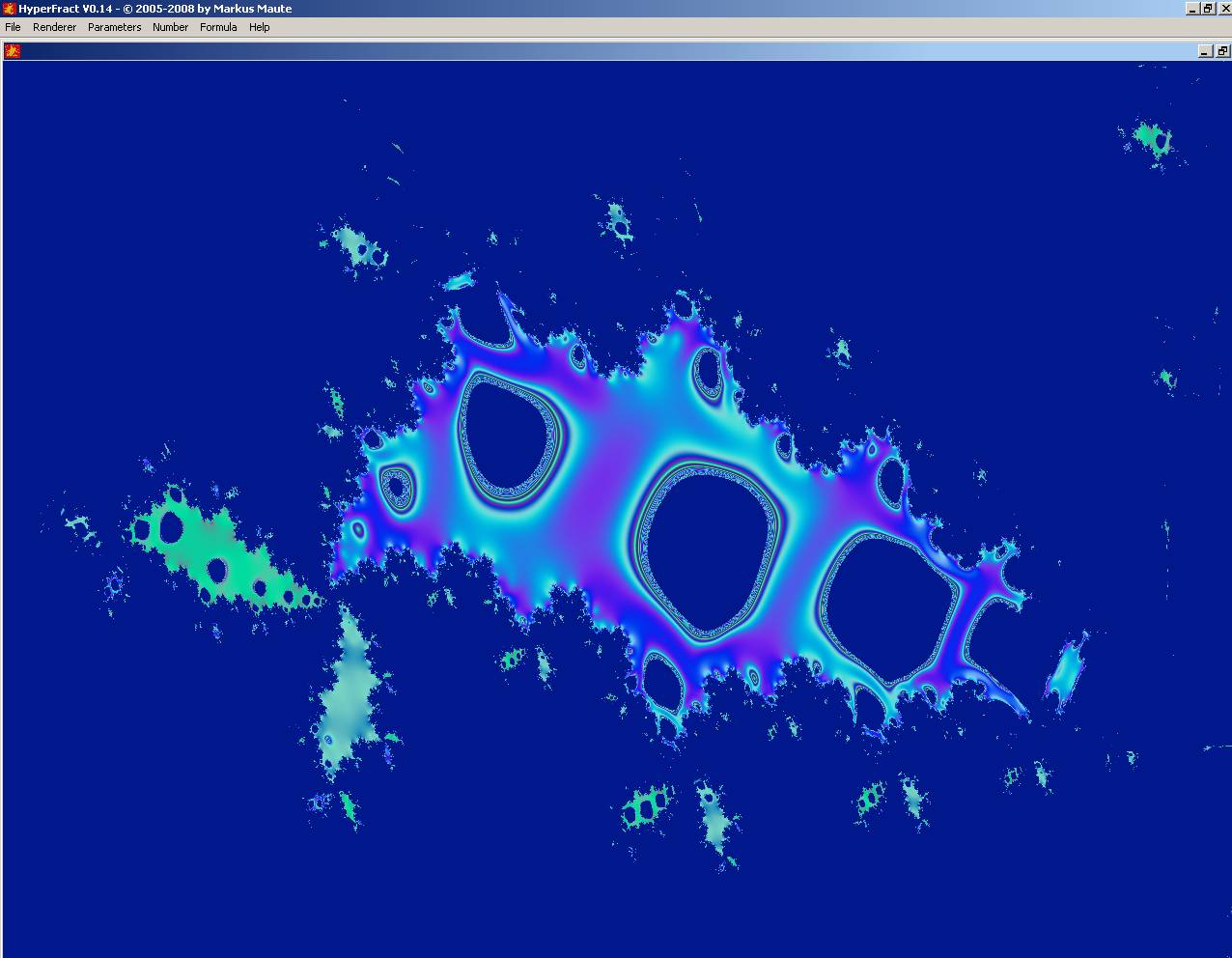
Task: Open the File menu
Action: tap(13, 27)
